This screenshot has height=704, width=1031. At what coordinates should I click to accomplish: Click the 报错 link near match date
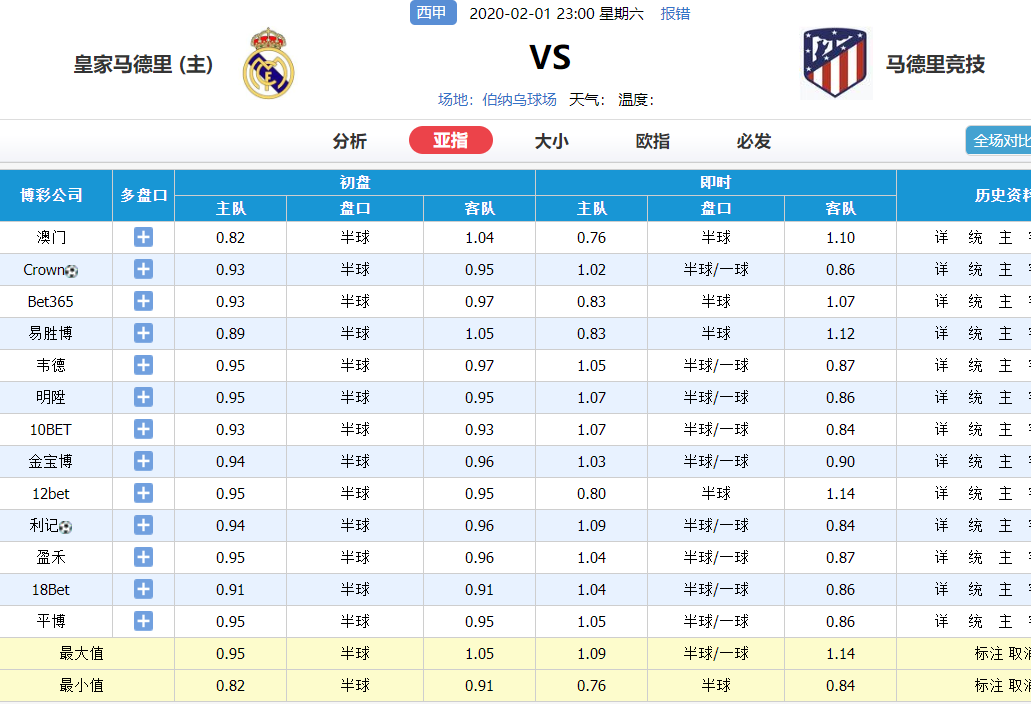(675, 14)
